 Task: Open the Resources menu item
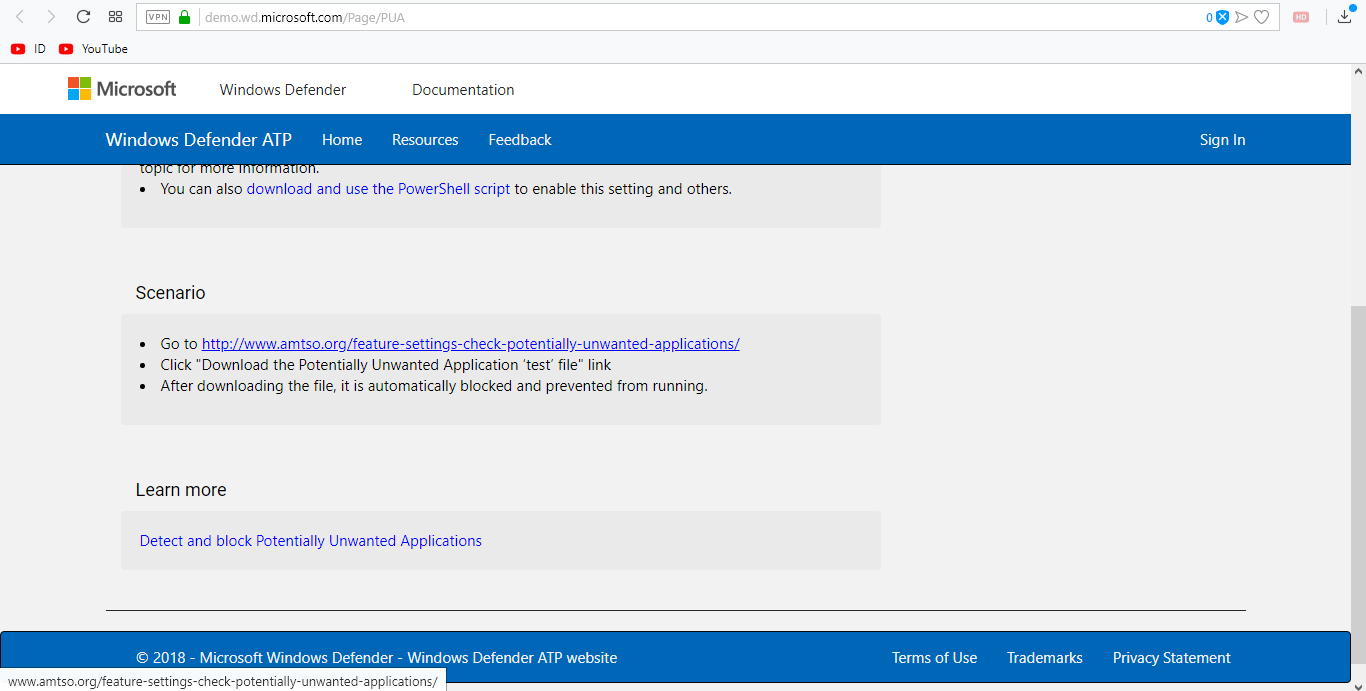pos(424,139)
